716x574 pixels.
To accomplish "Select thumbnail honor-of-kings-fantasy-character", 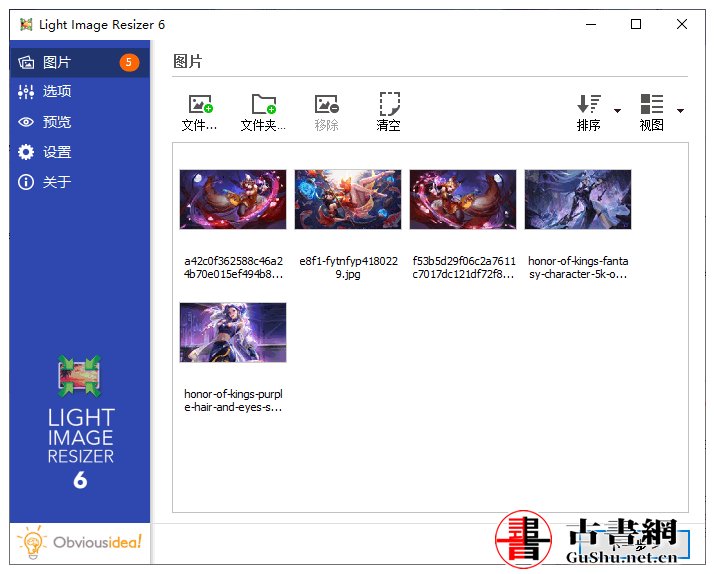I will pyautogui.click(x=578, y=200).
